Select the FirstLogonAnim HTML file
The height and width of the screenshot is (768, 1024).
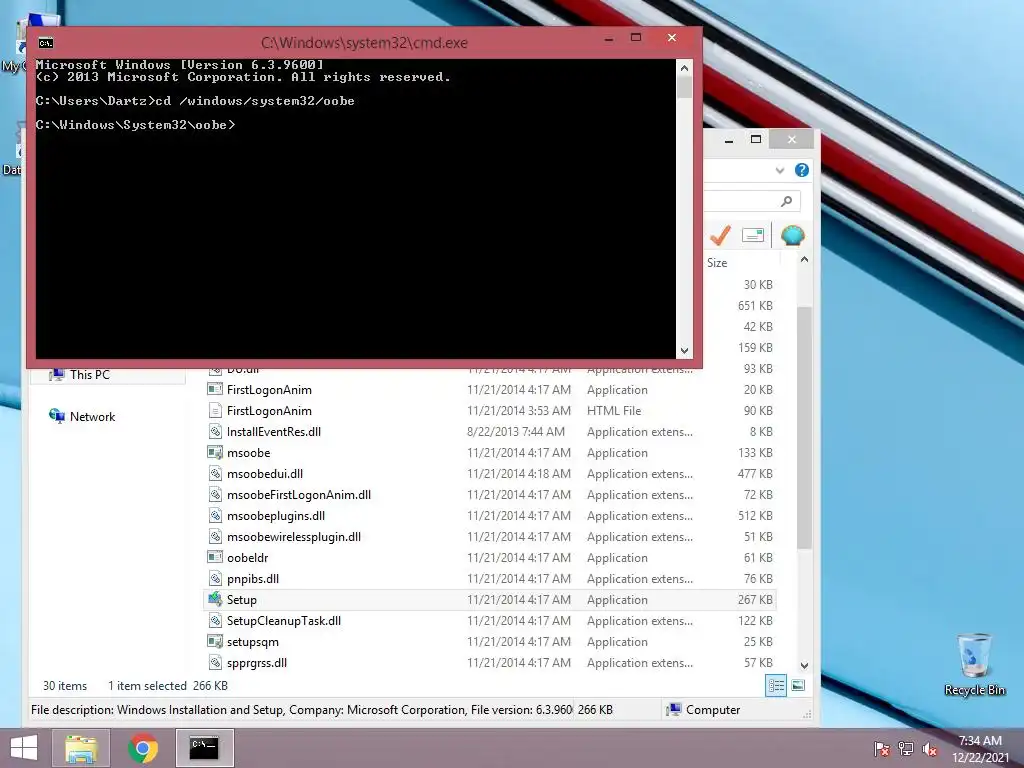tap(490, 411)
